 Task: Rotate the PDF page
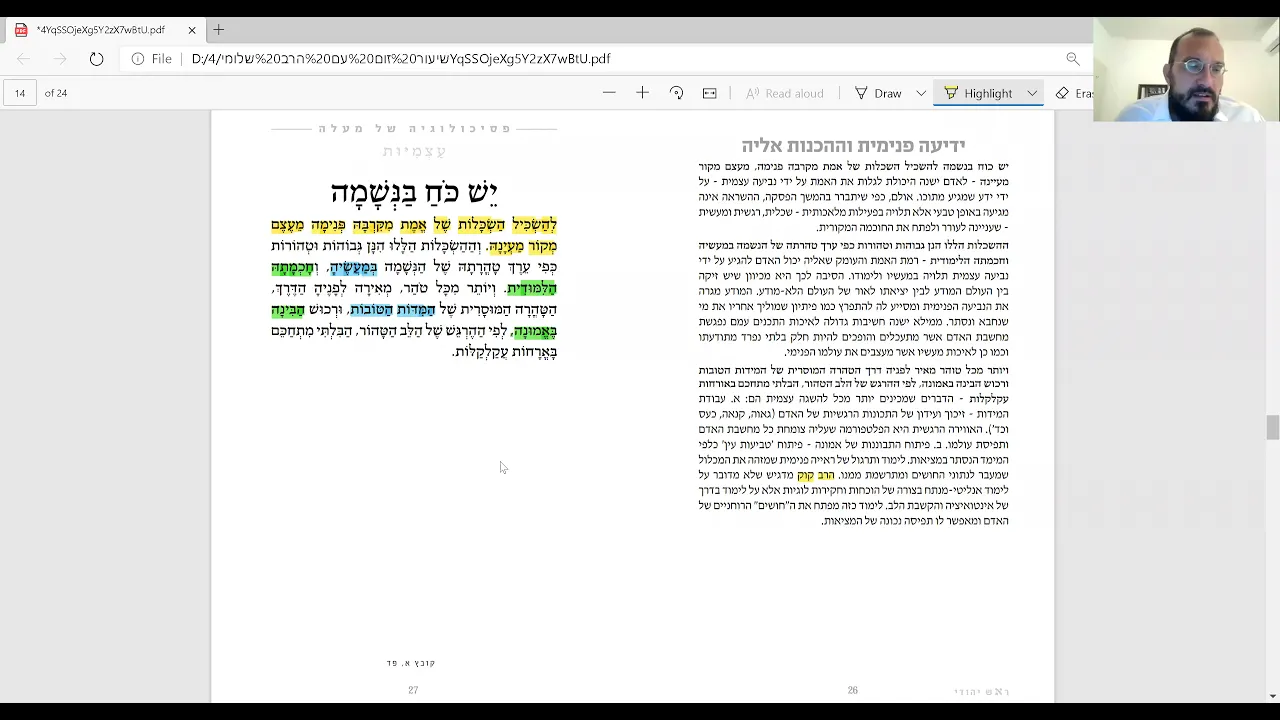click(676, 93)
